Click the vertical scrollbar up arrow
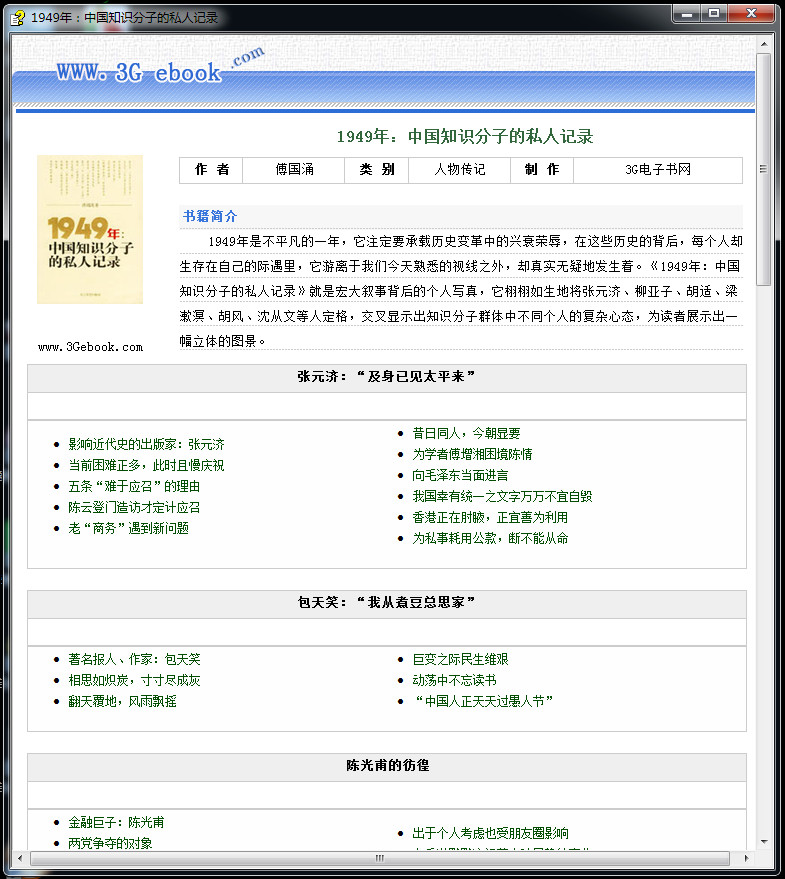Viewport: 785px width, 879px height. tap(764, 44)
